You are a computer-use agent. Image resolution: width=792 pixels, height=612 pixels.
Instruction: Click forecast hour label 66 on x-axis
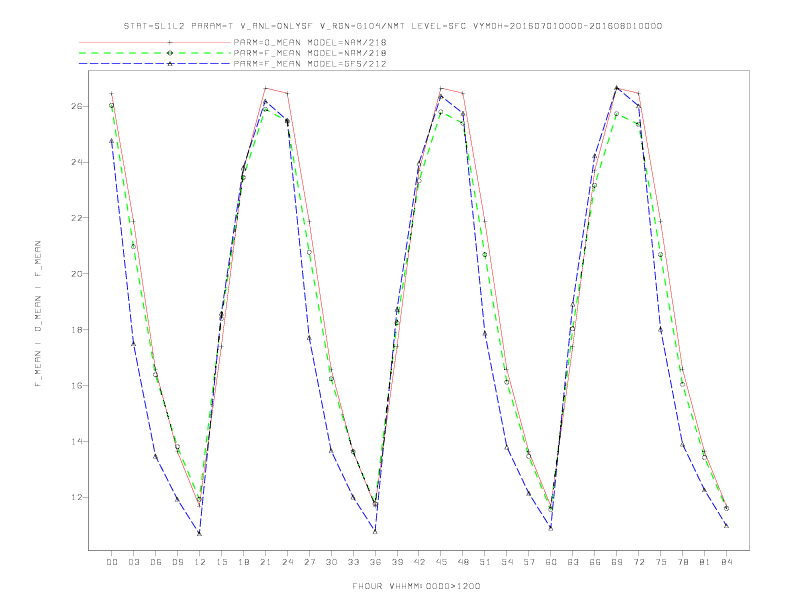[x=595, y=562]
